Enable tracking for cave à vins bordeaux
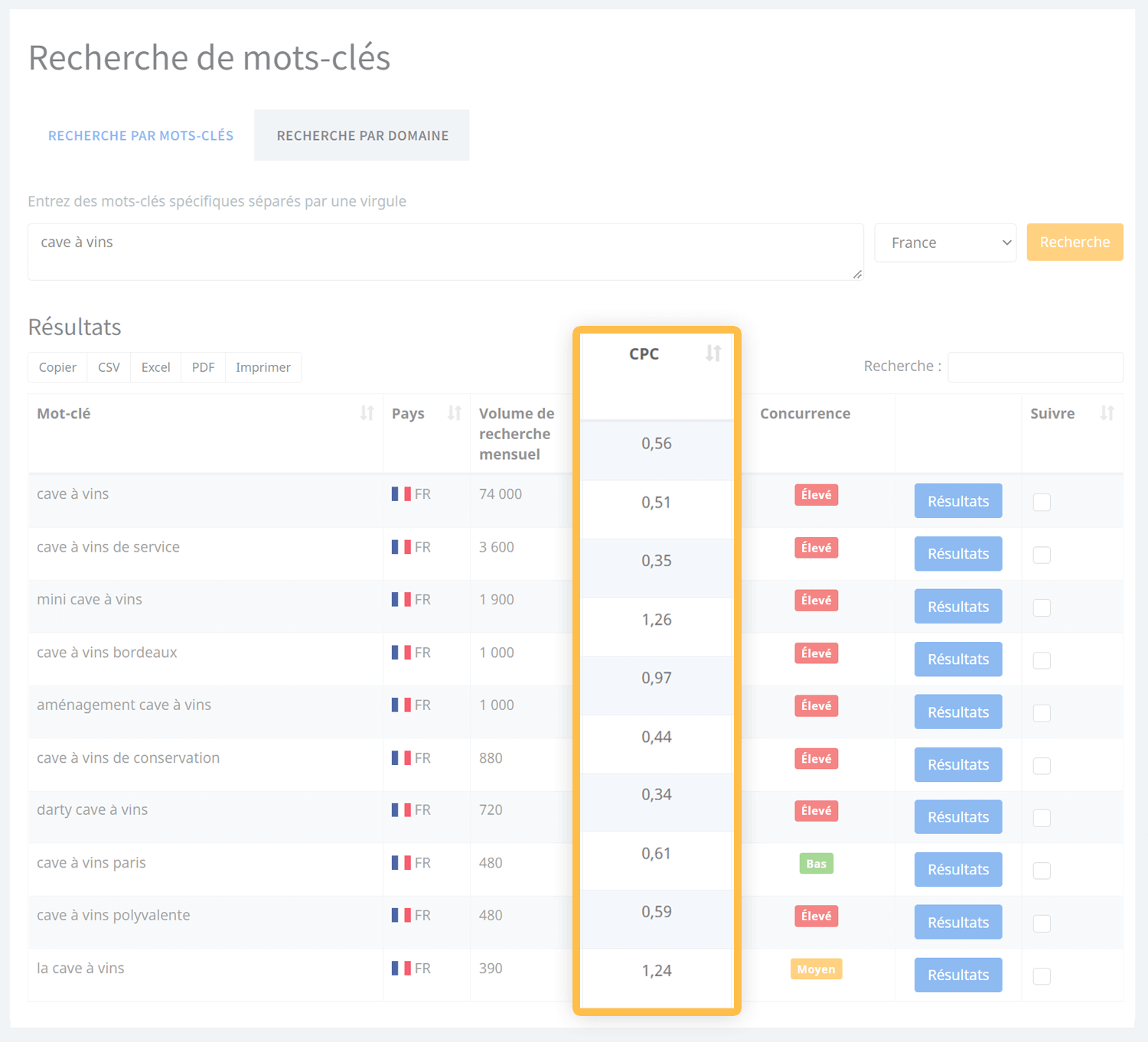 1042,661
